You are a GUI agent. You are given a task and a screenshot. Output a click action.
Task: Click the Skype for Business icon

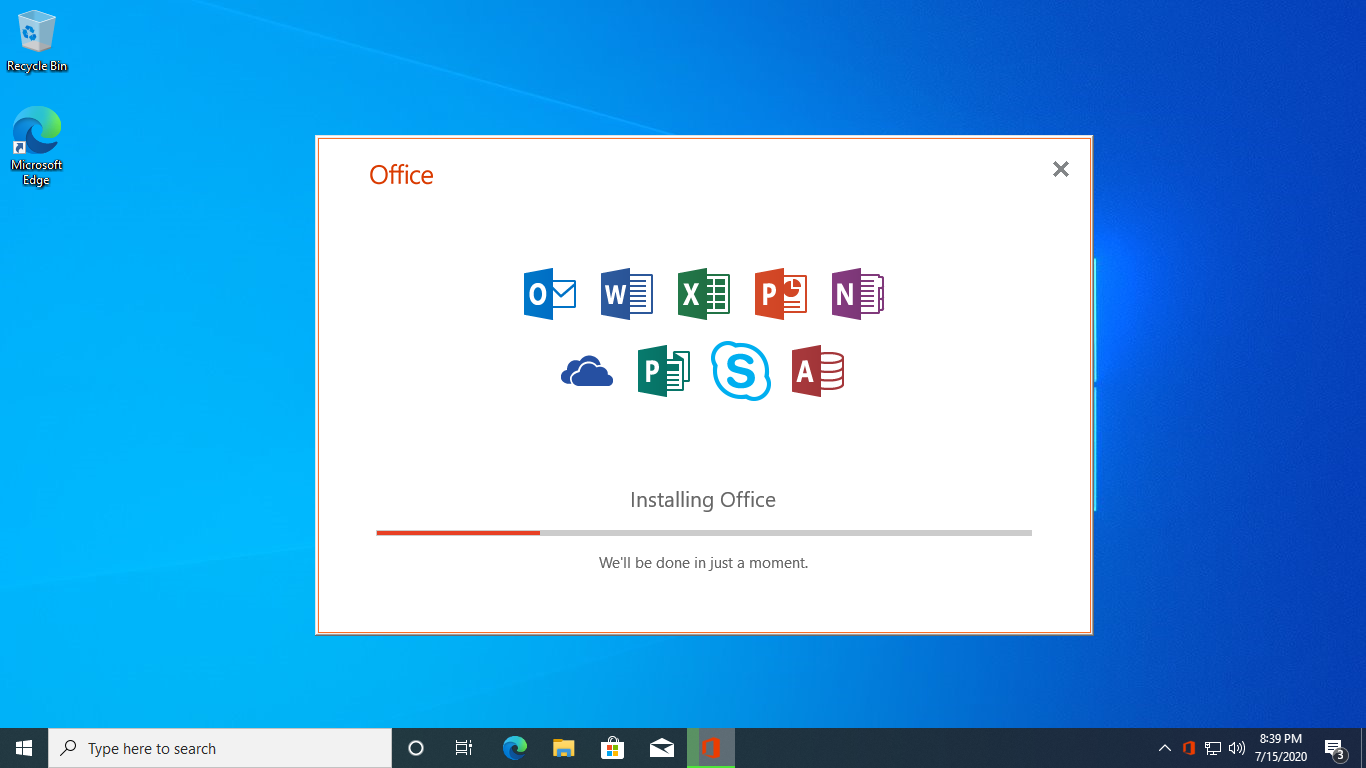click(741, 371)
